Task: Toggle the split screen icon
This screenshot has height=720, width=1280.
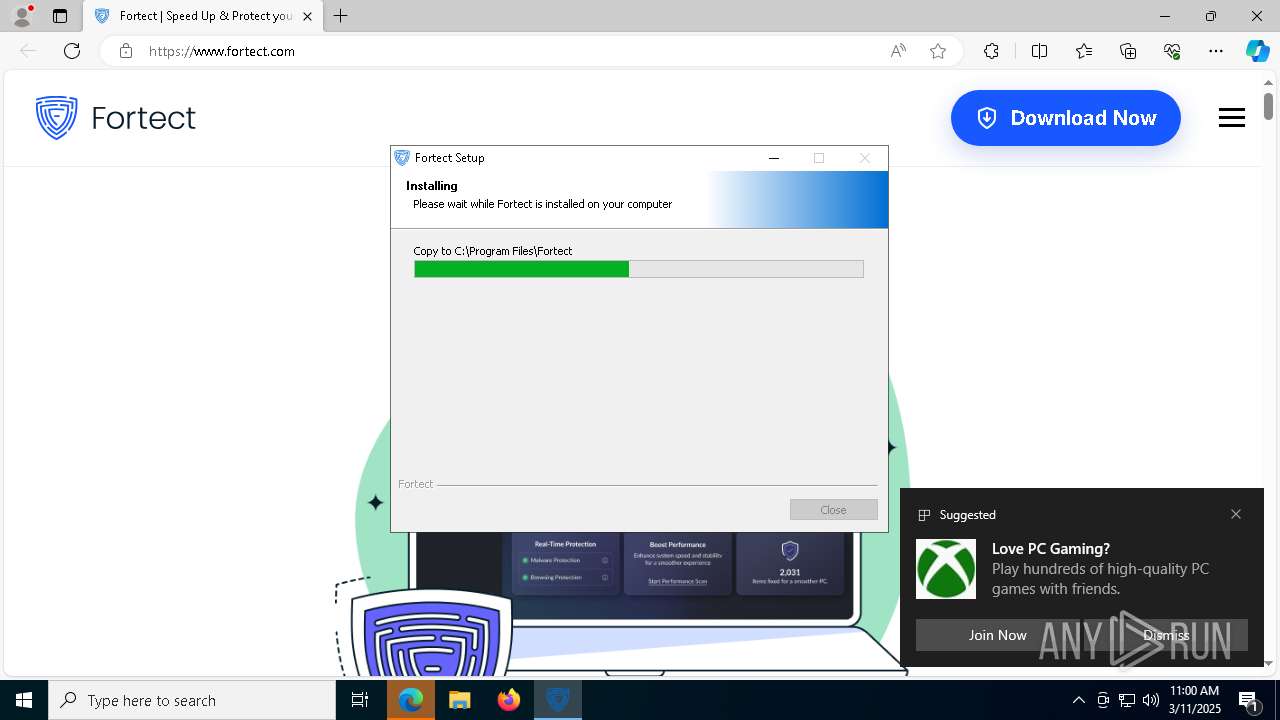Action: [x=1039, y=51]
